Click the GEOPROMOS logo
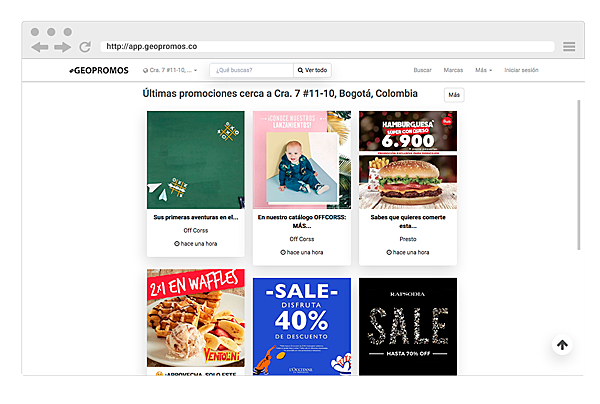Screen dimensions: 600x404 99,70
